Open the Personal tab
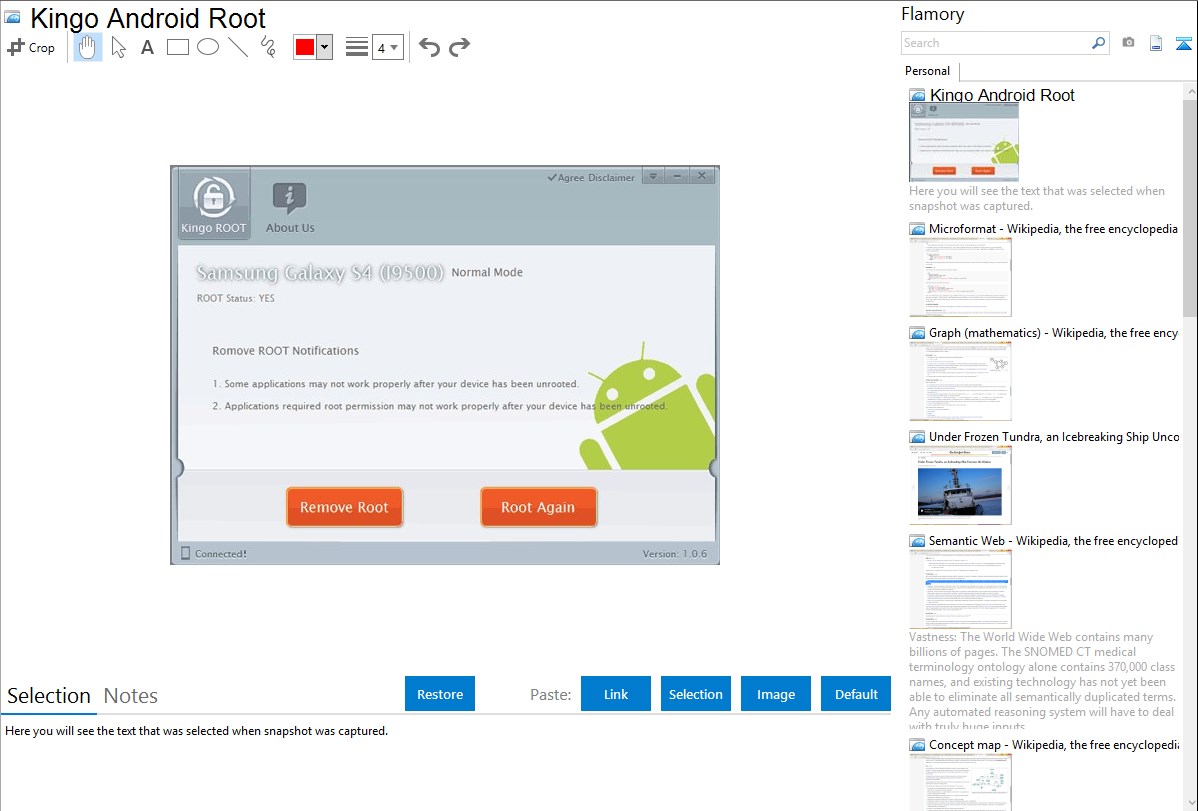Viewport: 1198px width, 811px height. 928,71
